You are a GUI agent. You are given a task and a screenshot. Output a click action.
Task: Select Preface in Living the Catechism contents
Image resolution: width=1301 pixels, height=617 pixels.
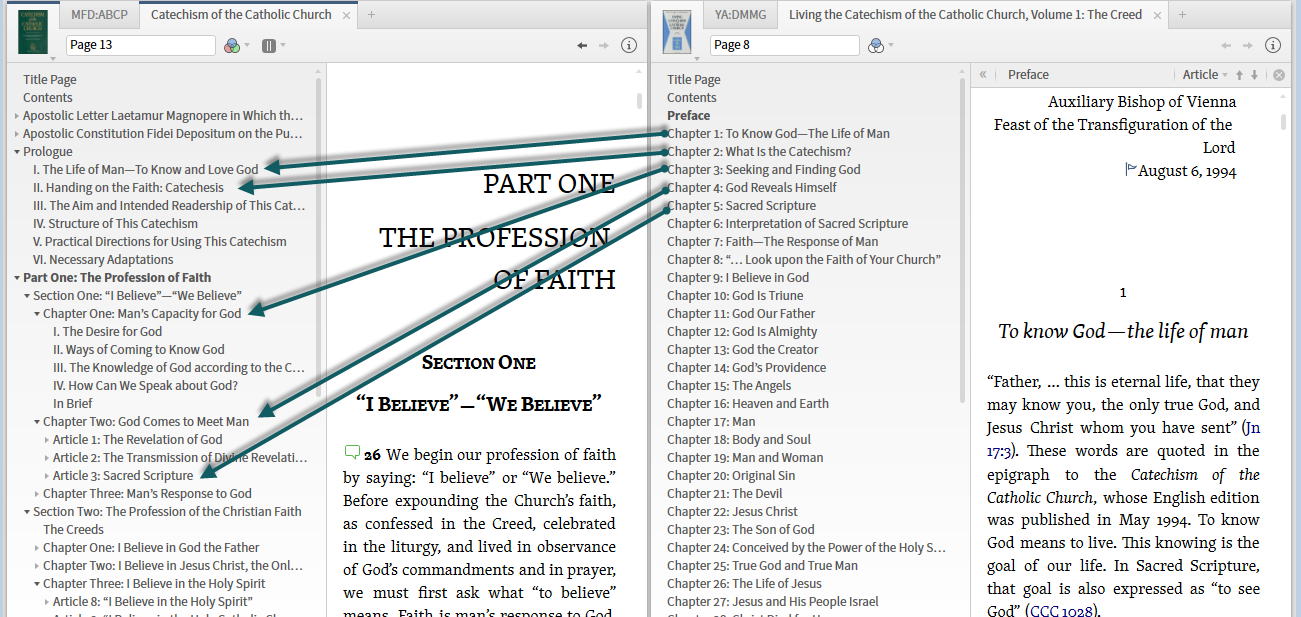tap(689, 116)
